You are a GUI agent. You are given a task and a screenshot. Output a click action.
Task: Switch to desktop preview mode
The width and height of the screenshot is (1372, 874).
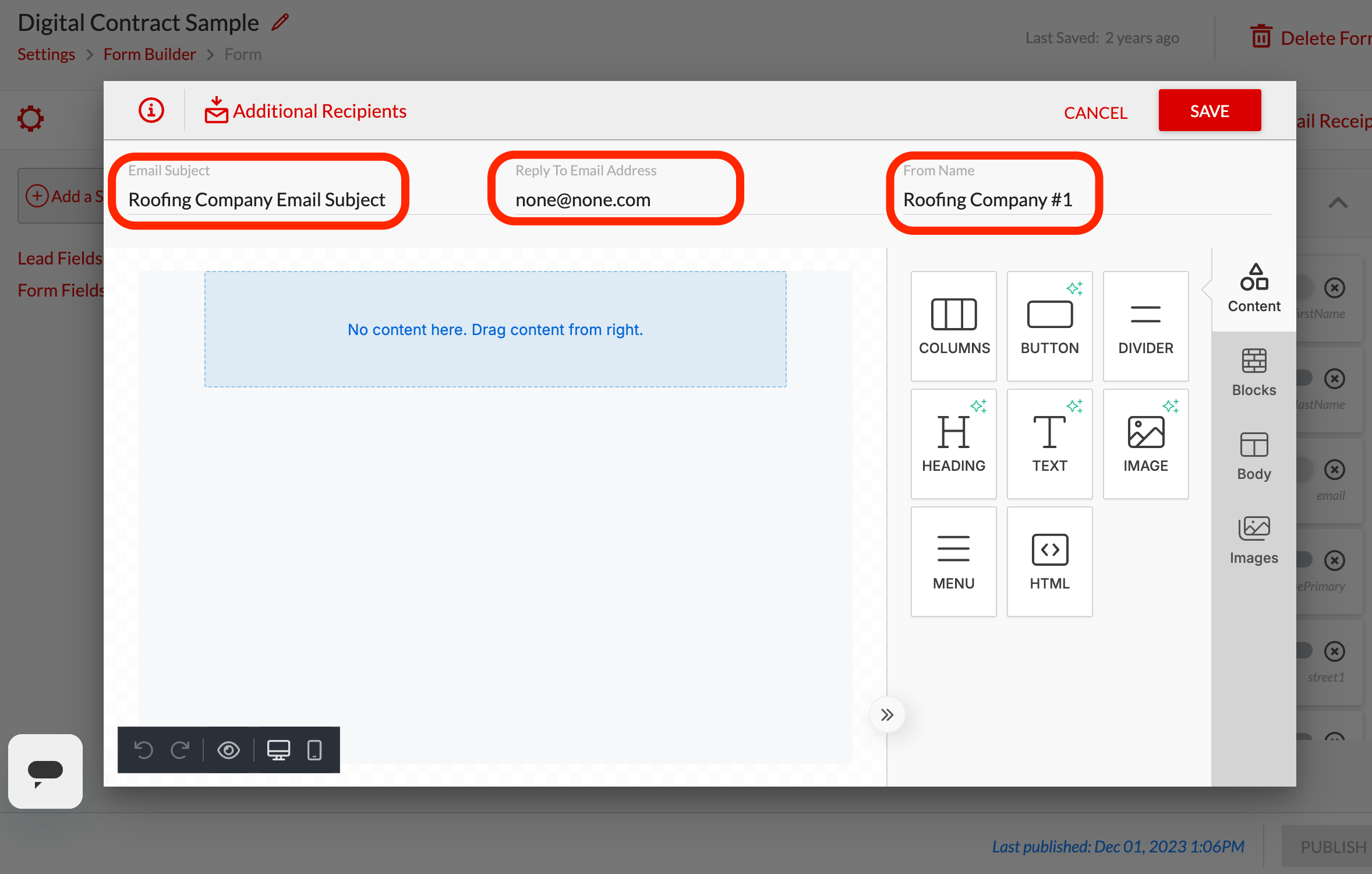point(278,750)
